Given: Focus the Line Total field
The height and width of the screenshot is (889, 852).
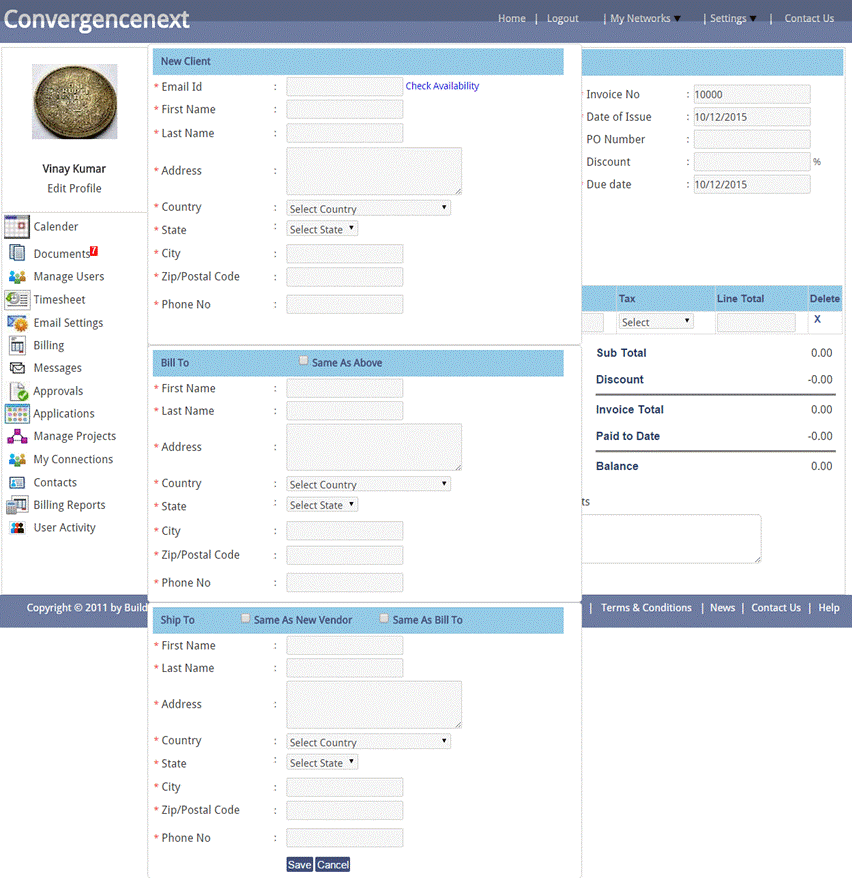Looking at the screenshot, I should click(756, 322).
